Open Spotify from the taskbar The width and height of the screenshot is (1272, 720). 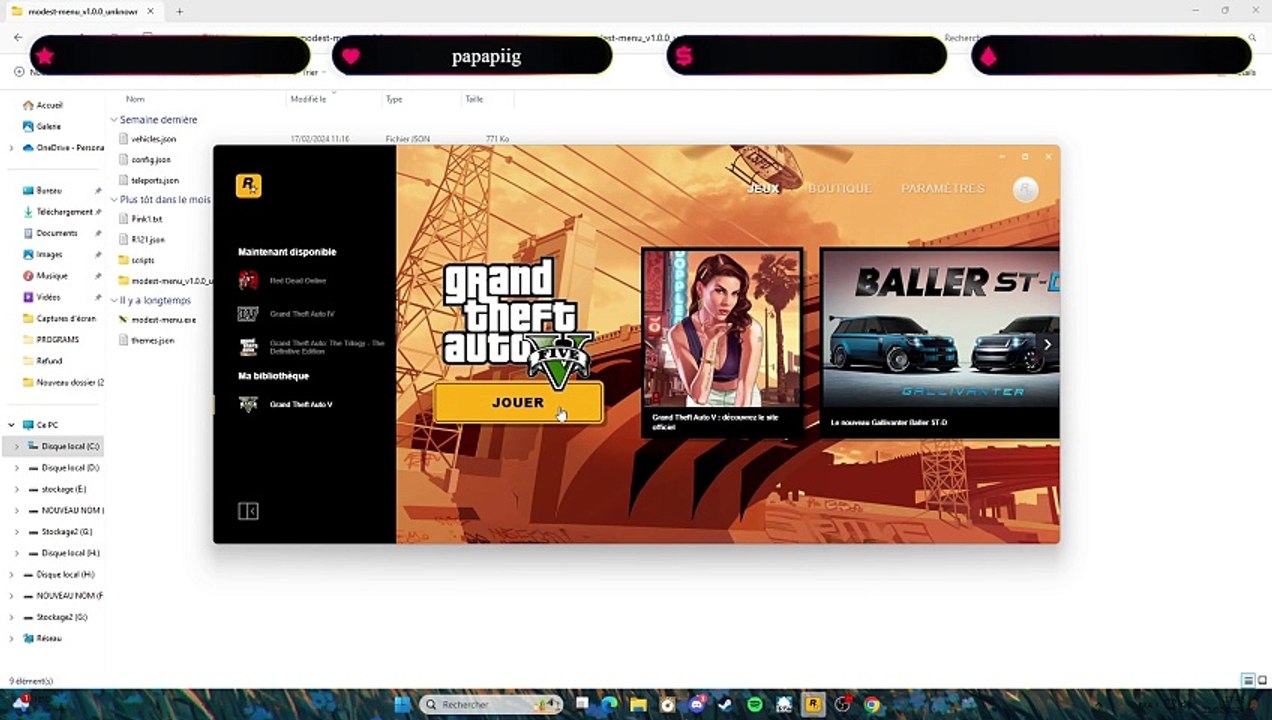tap(755, 704)
